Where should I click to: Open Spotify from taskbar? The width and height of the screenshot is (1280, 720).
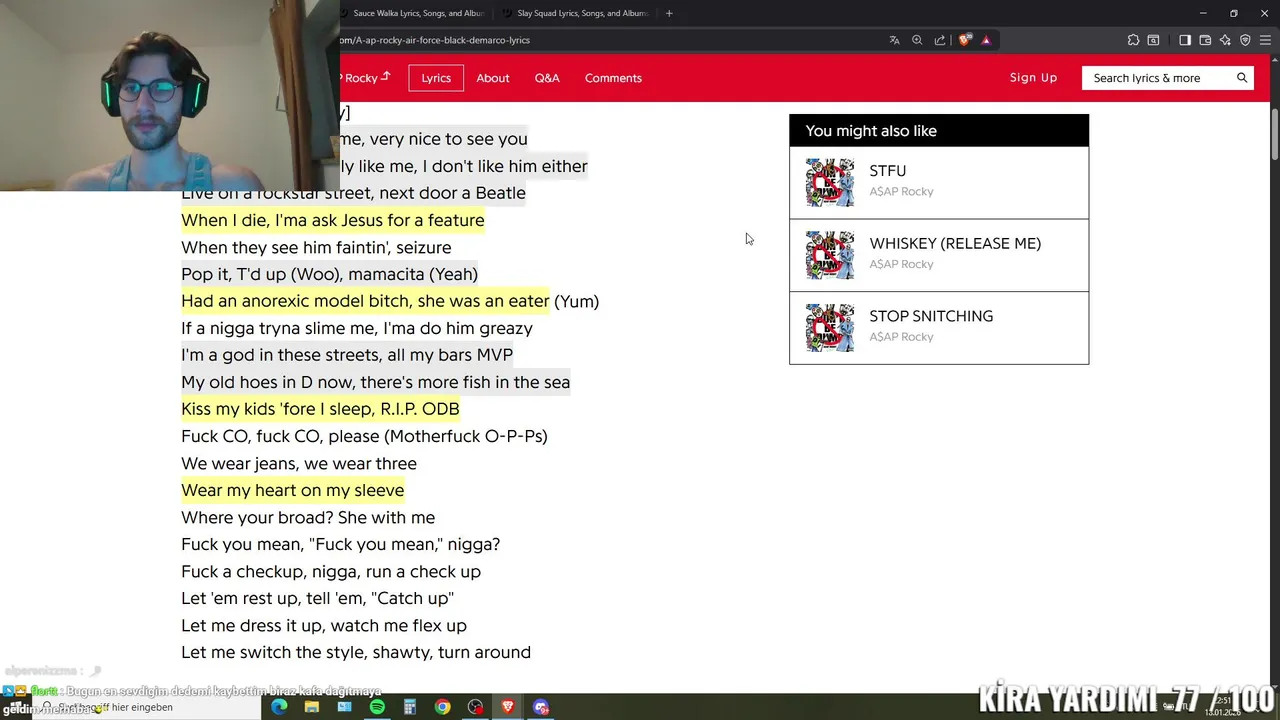coord(377,707)
